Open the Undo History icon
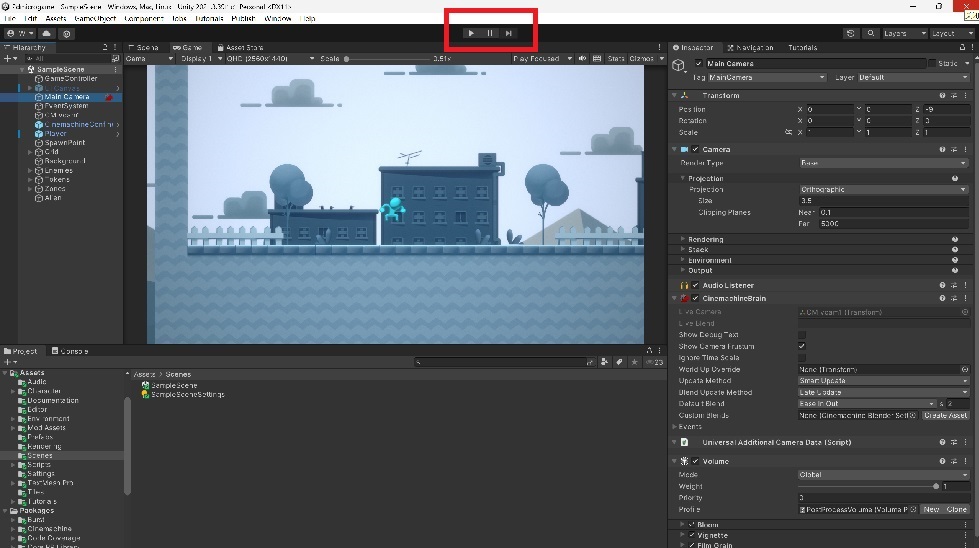 [x=850, y=33]
